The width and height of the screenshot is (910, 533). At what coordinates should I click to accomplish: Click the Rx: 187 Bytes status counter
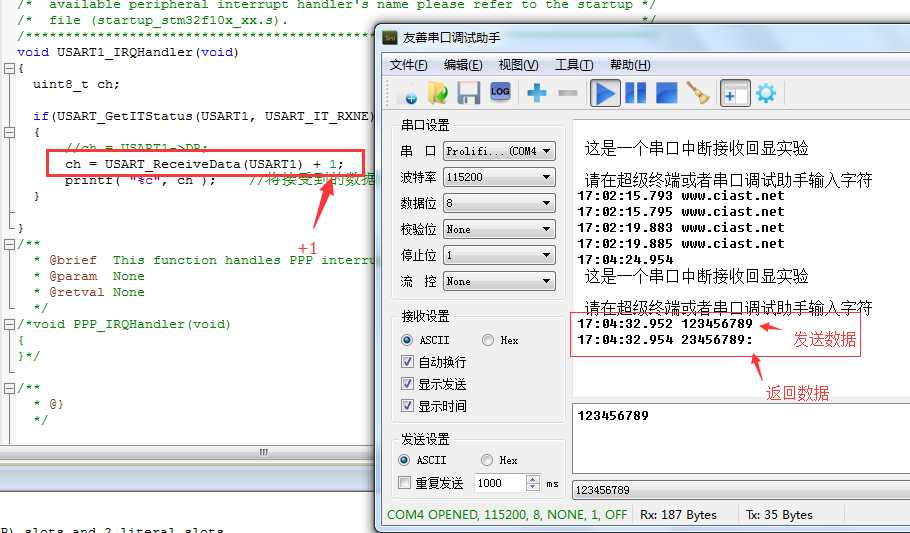tap(678, 515)
